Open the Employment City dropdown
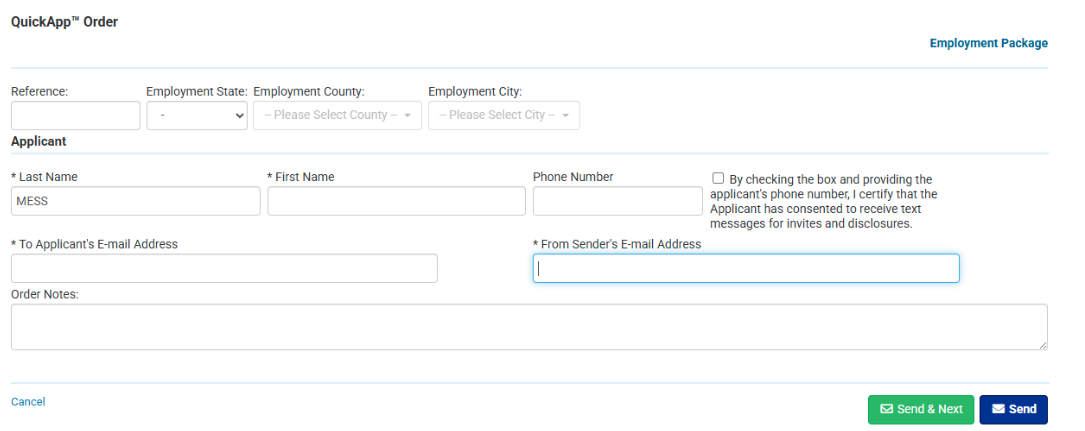The height and width of the screenshot is (431, 1085). click(503, 115)
